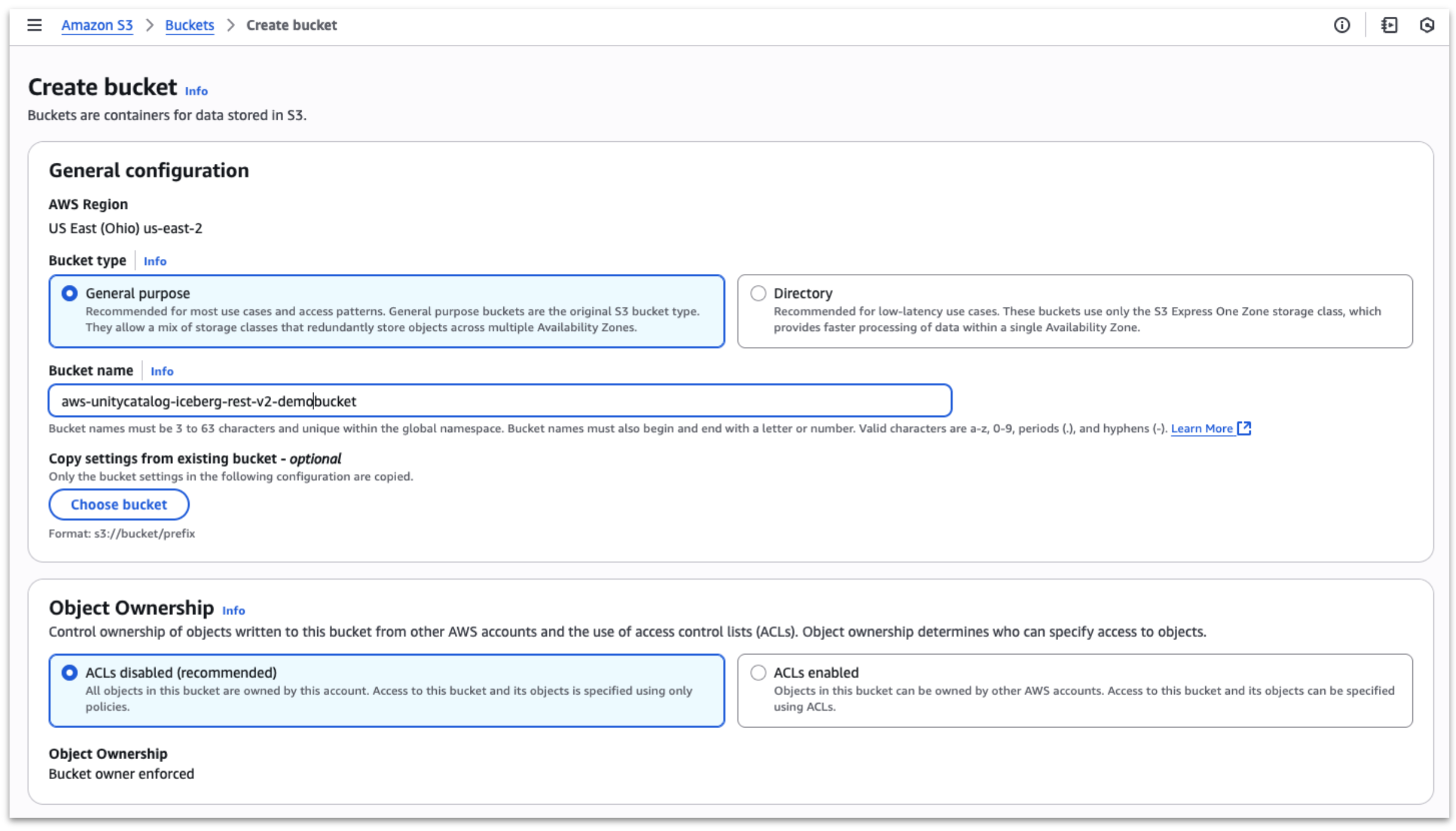Open Choose bucket to copy existing settings
This screenshot has width=1456, height=831.
[118, 504]
